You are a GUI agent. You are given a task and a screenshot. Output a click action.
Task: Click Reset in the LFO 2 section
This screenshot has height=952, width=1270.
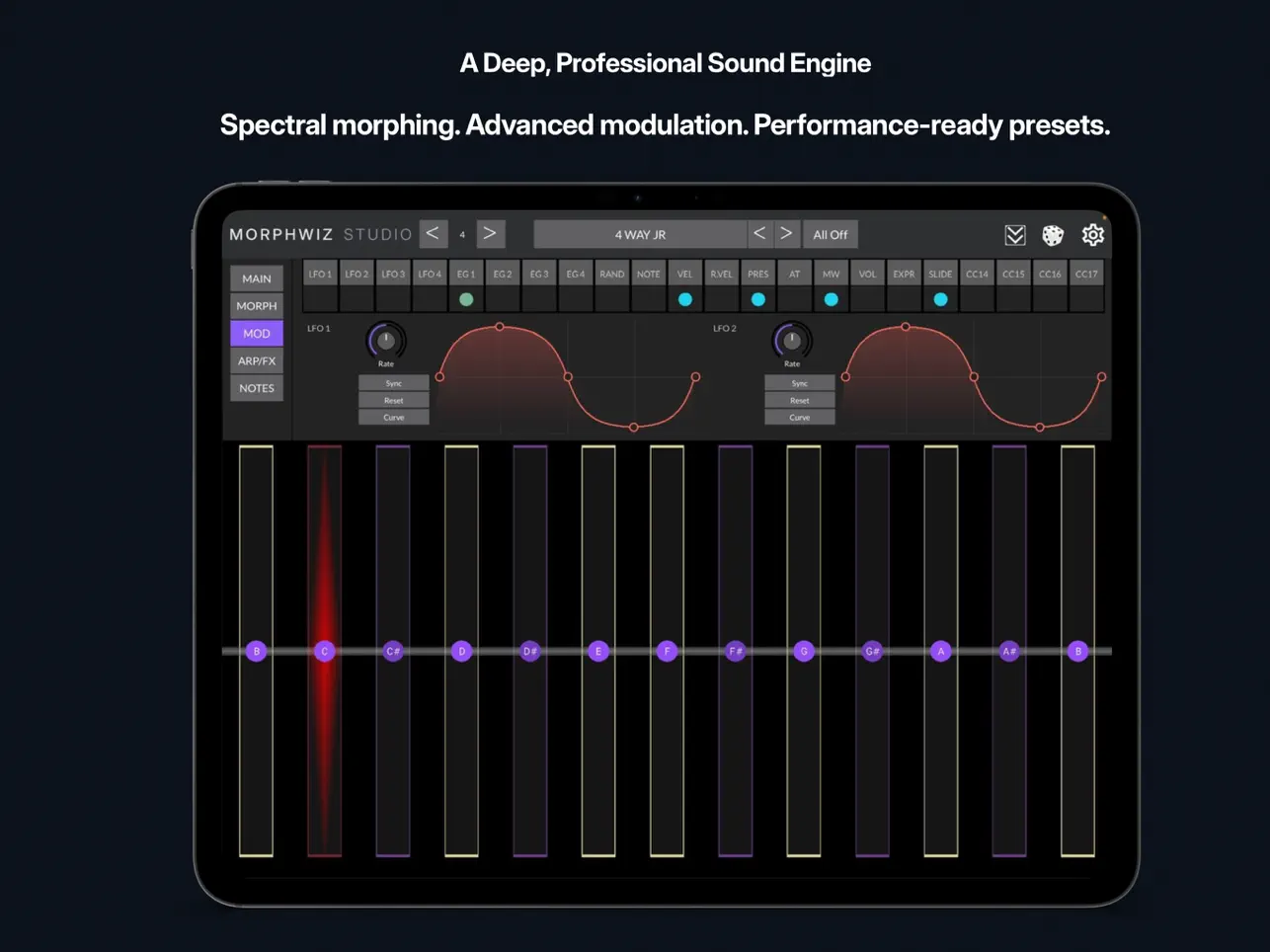point(800,400)
